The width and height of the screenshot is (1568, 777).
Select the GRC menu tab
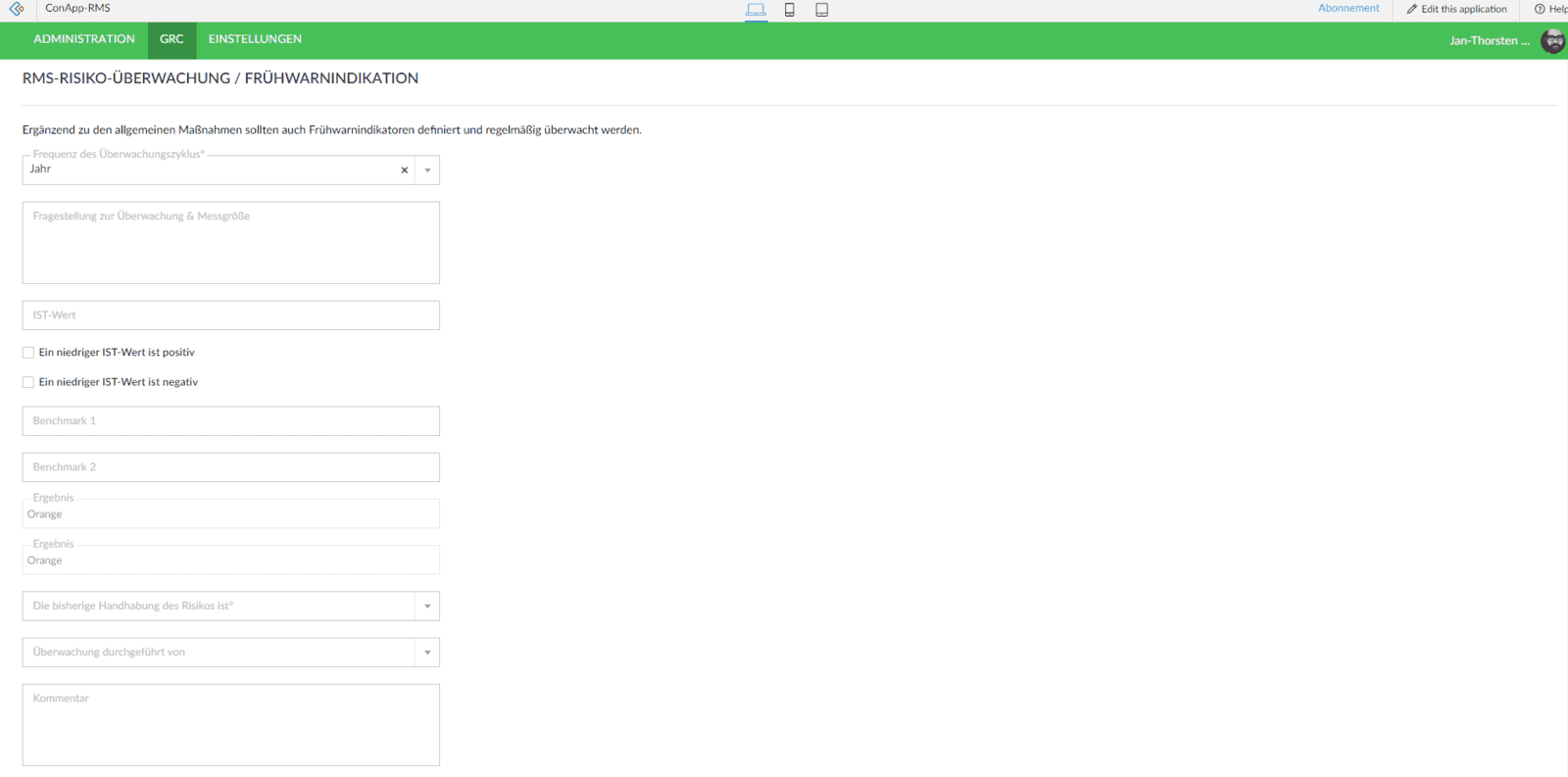[x=171, y=39]
